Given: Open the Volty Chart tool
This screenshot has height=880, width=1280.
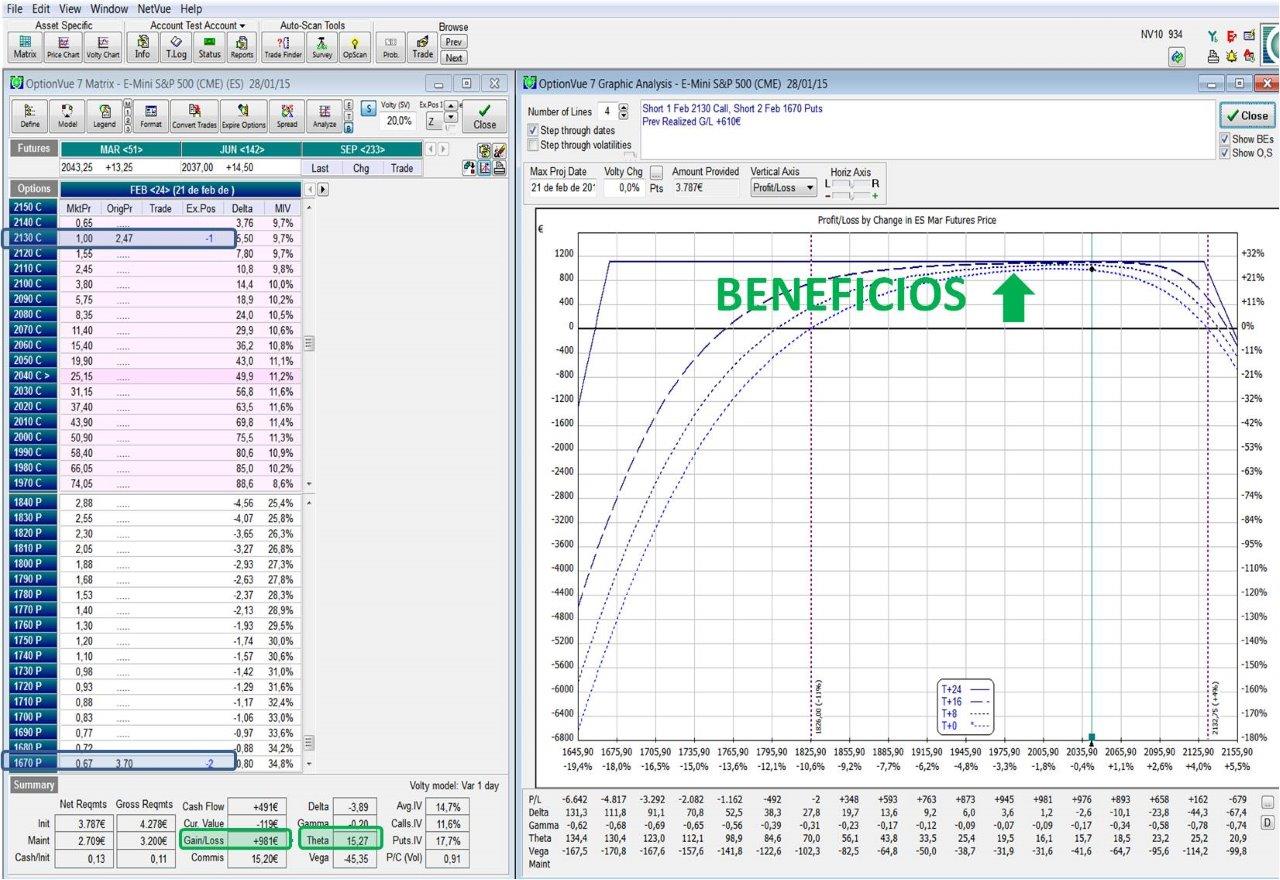Looking at the screenshot, I should tap(102, 47).
